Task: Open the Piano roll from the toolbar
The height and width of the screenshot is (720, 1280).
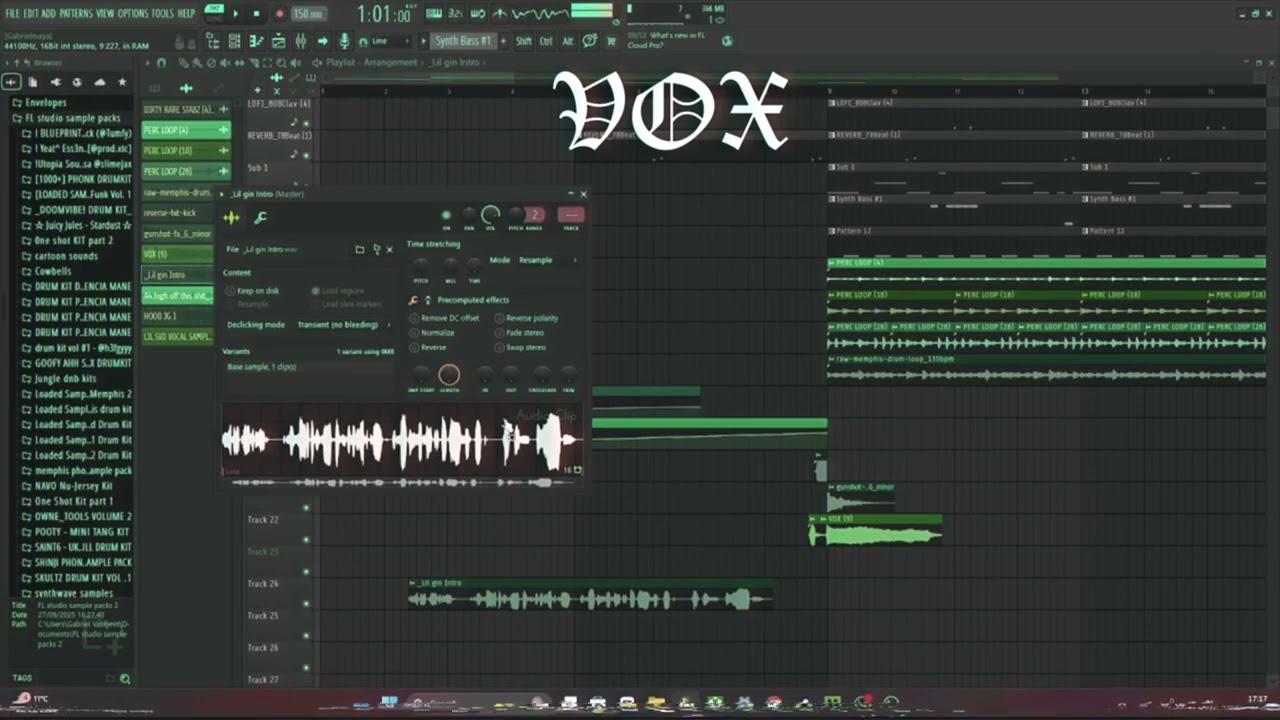Action: pyautogui.click(x=255, y=41)
